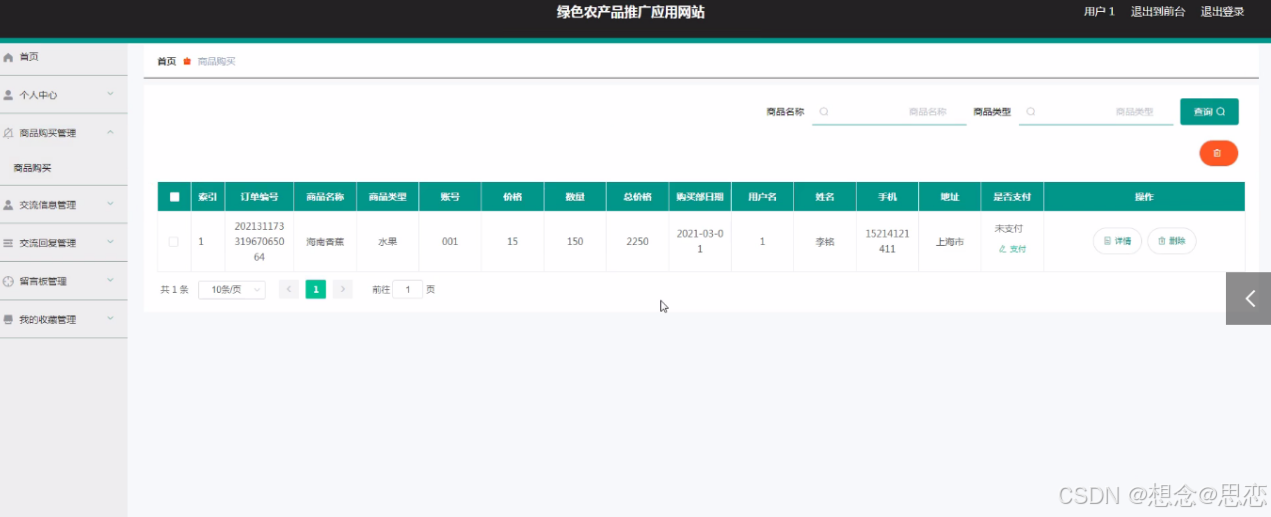
Task: Focus the 商品名称 search input field
Action: [889, 112]
